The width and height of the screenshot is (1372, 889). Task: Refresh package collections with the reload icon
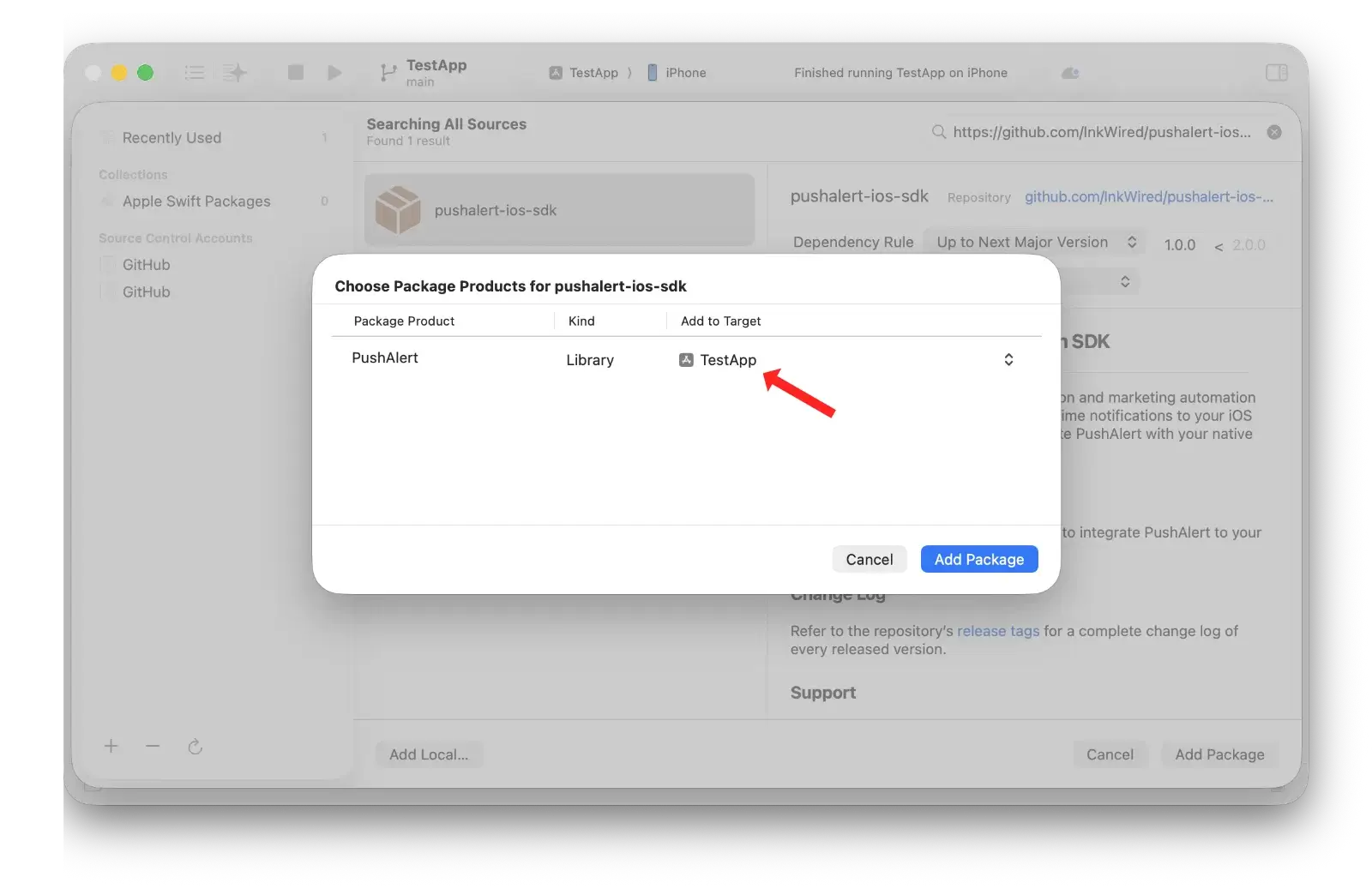pyautogui.click(x=196, y=747)
